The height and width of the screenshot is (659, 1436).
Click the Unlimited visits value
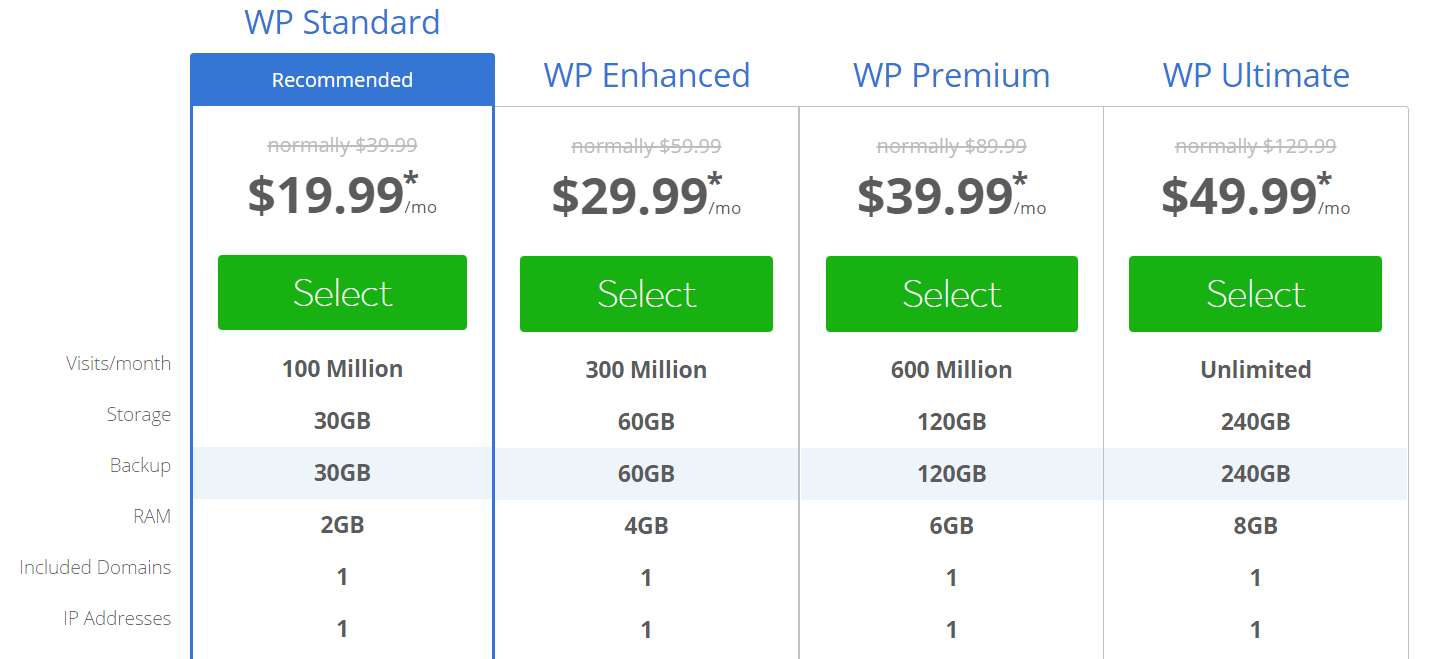(x=1255, y=370)
